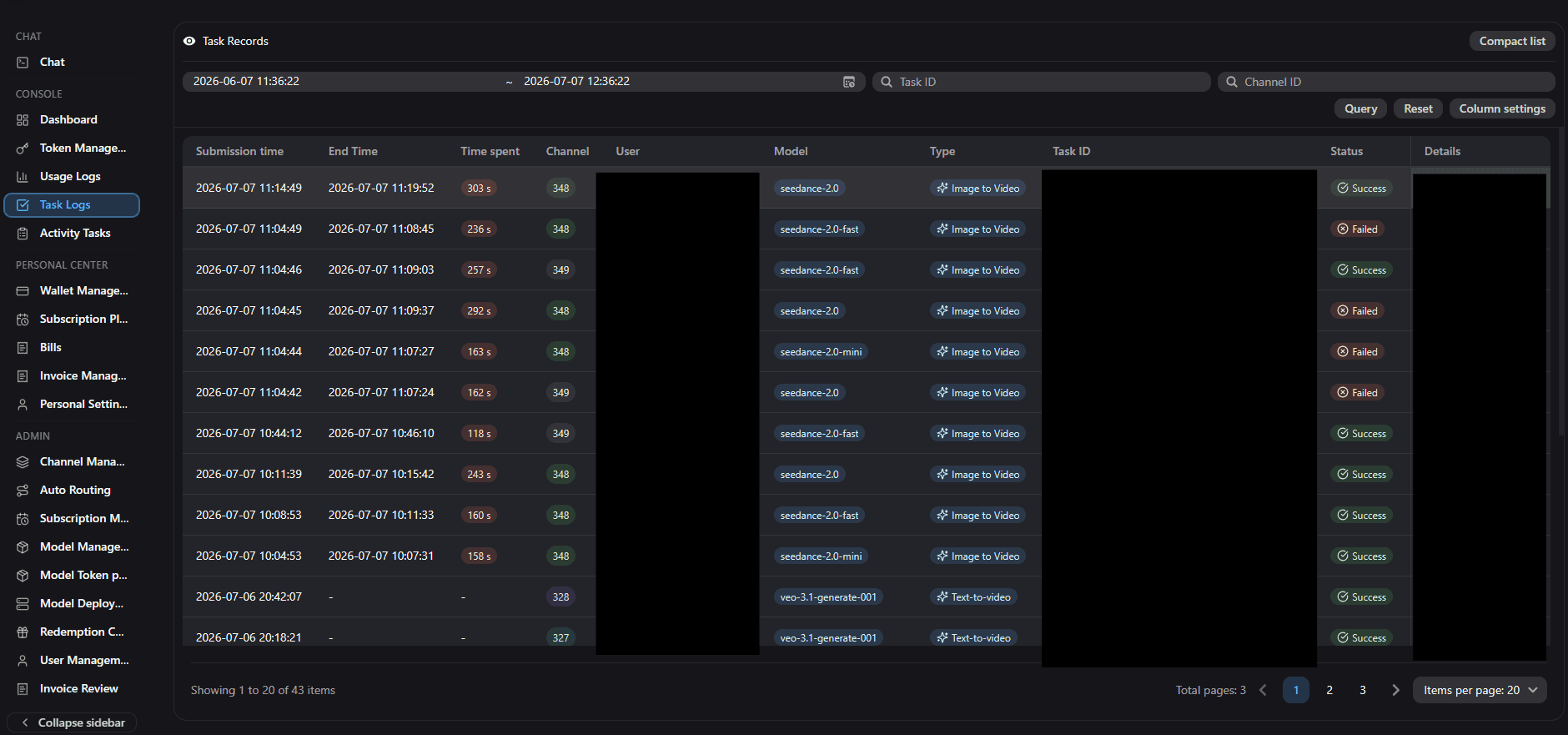This screenshot has height=735, width=1568.
Task: Click channel 328 badge
Action: coord(560,597)
